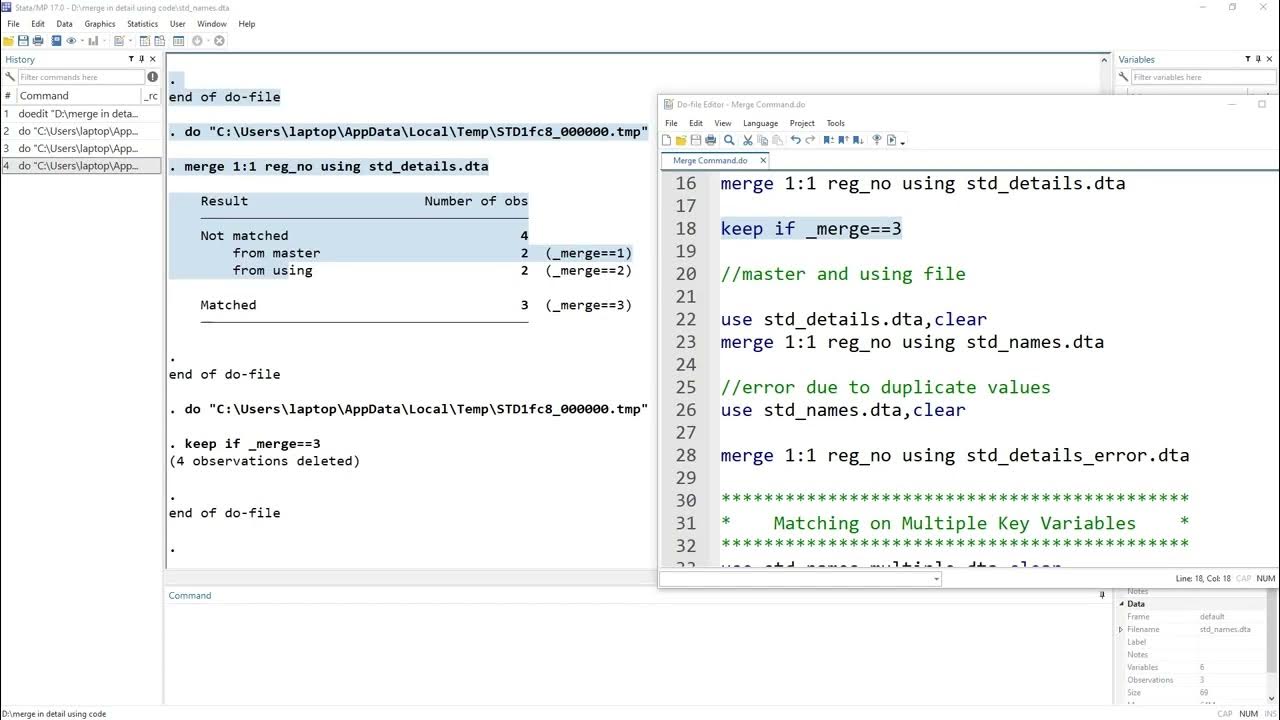Close the History panel
Screen dimensions: 1280x720
[153, 59]
